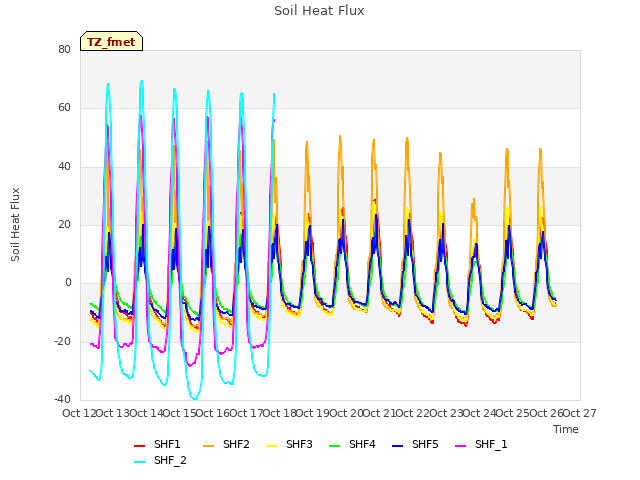Click the TZ_fmet annotation label
This screenshot has height=480, width=640.
click(x=111, y=41)
